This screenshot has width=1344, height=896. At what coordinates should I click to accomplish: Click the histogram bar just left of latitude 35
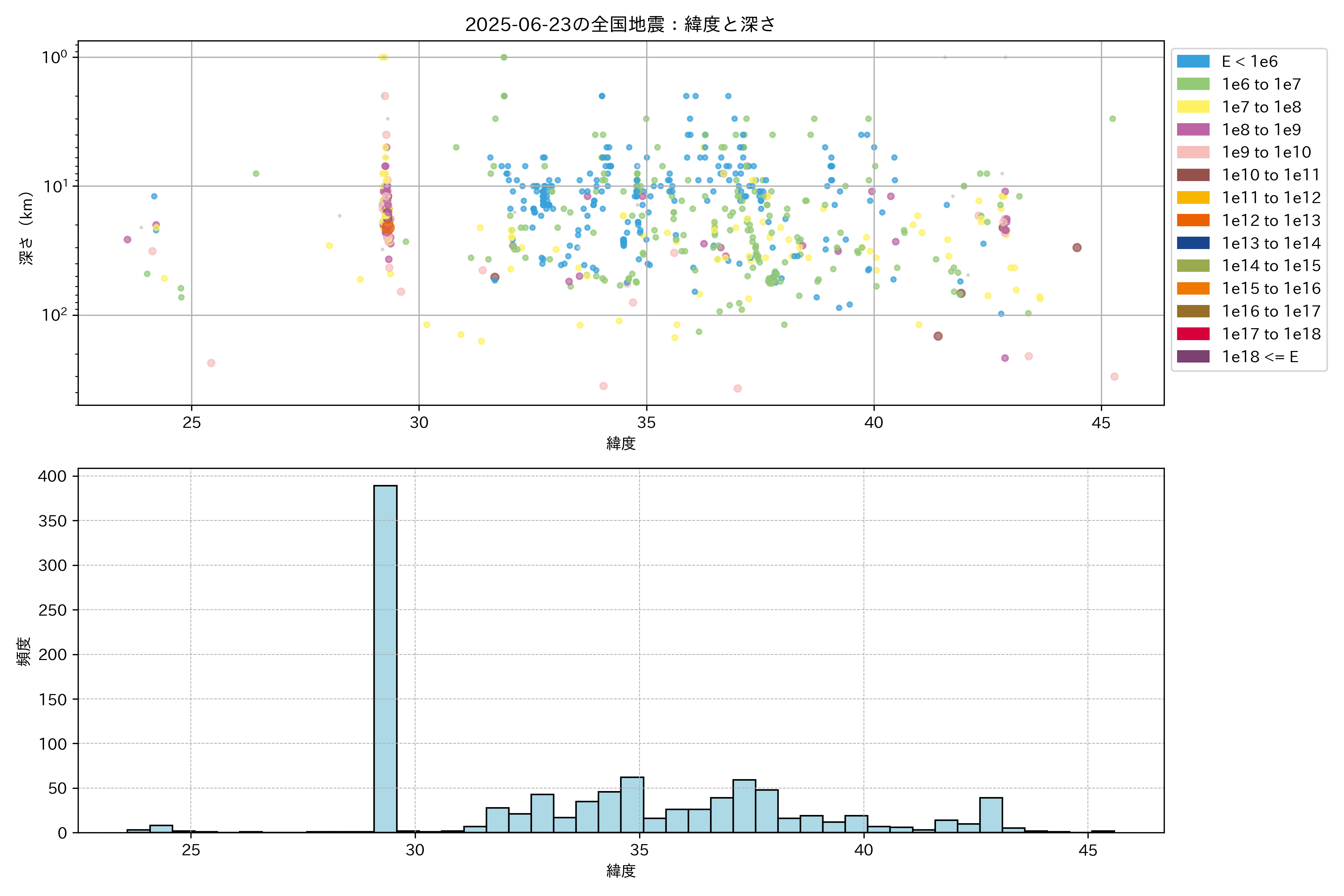pos(632,805)
